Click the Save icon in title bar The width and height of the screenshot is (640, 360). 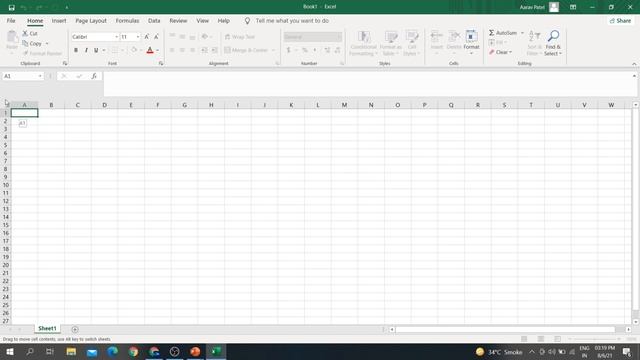11,7
